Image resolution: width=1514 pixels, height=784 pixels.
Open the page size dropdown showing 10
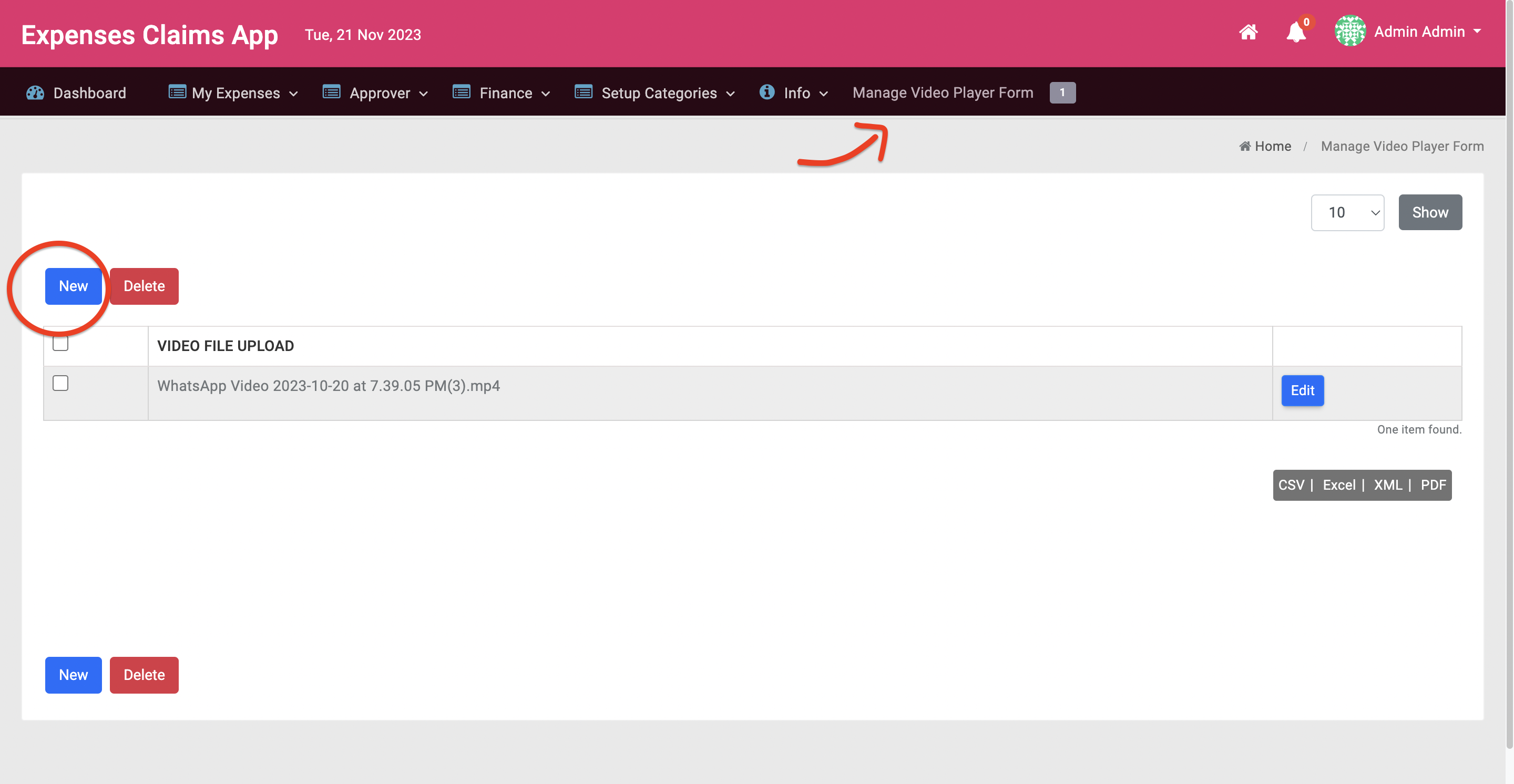coord(1347,213)
